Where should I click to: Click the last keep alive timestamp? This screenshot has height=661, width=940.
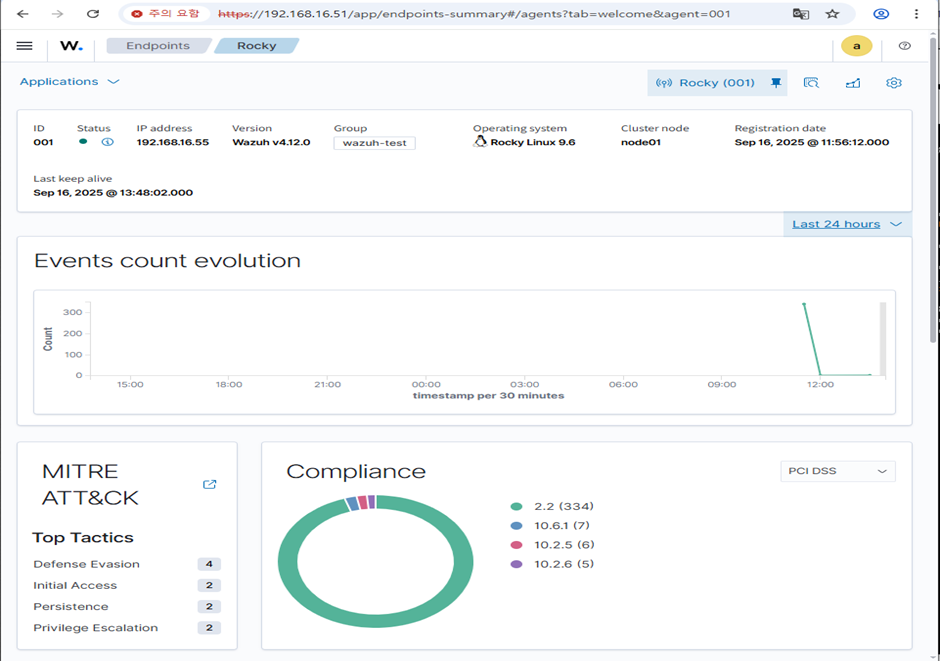click(113, 192)
